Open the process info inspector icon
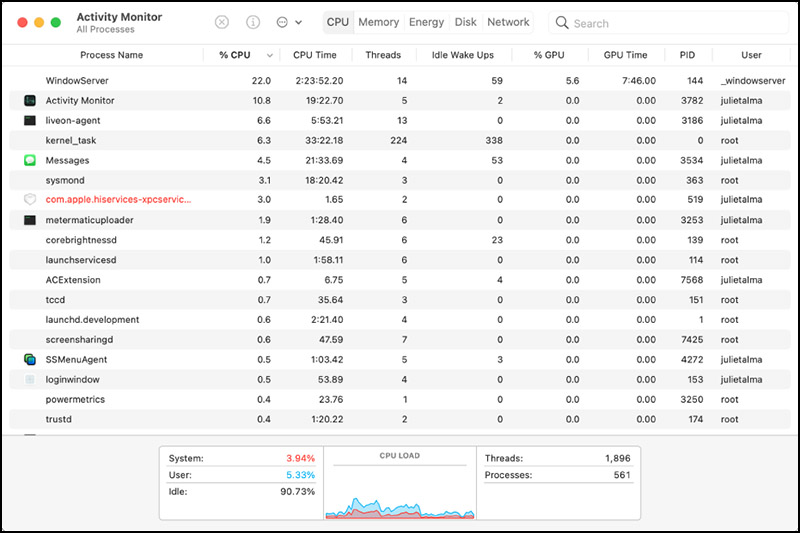This screenshot has height=533, width=800. (x=253, y=22)
